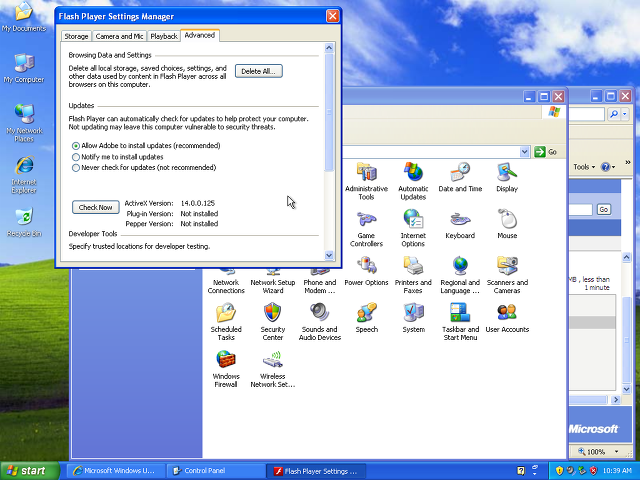Switch to Microsoft Windows Update taskbar button

116,471
